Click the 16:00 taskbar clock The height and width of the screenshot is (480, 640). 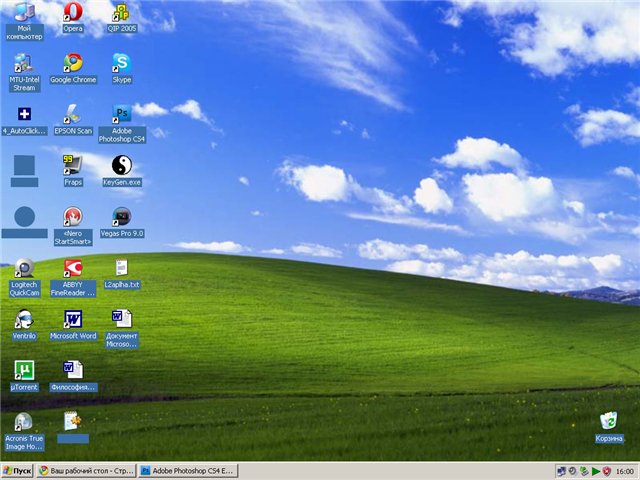click(x=624, y=471)
